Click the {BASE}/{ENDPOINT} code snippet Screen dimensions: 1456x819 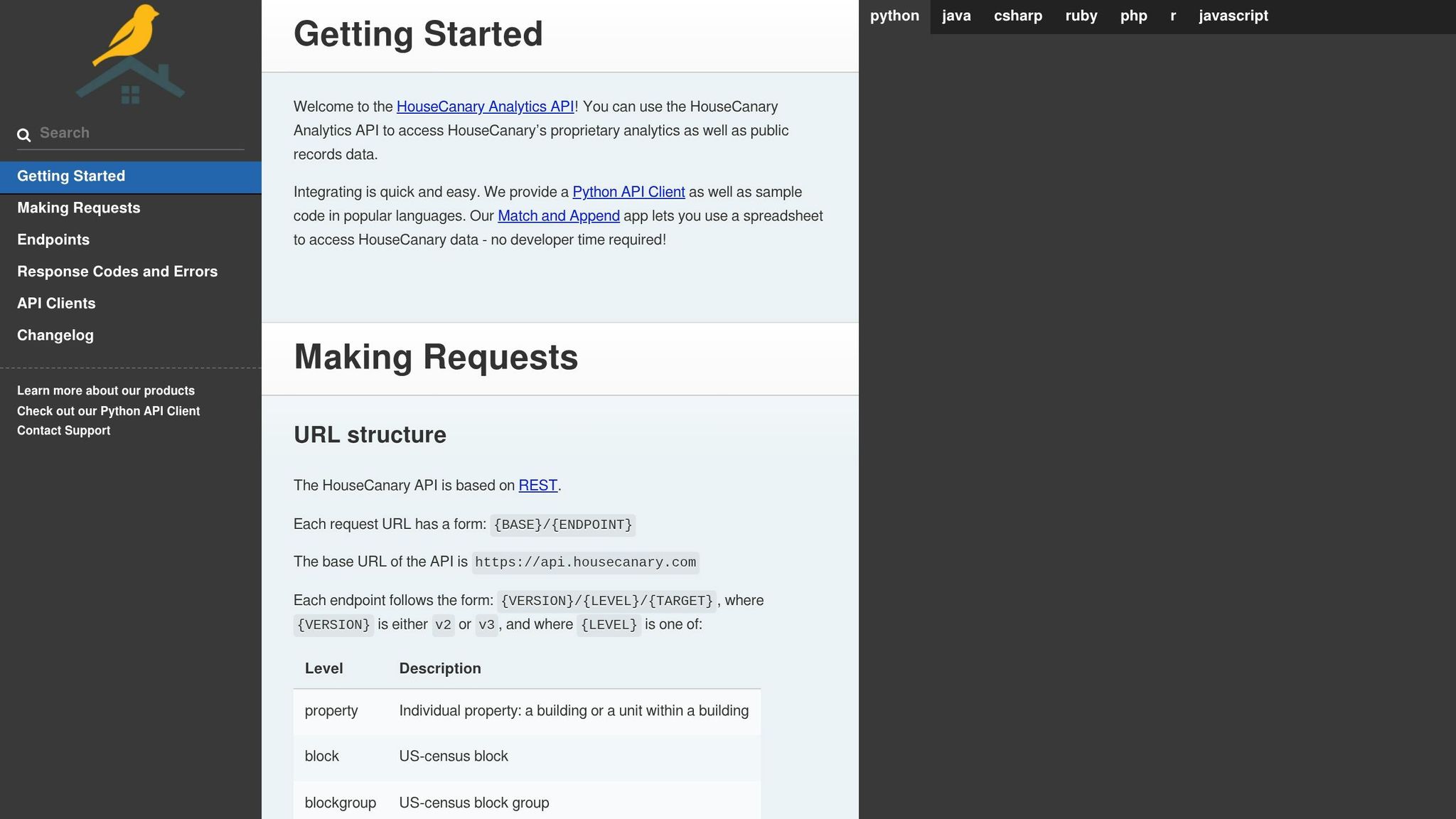click(x=562, y=525)
